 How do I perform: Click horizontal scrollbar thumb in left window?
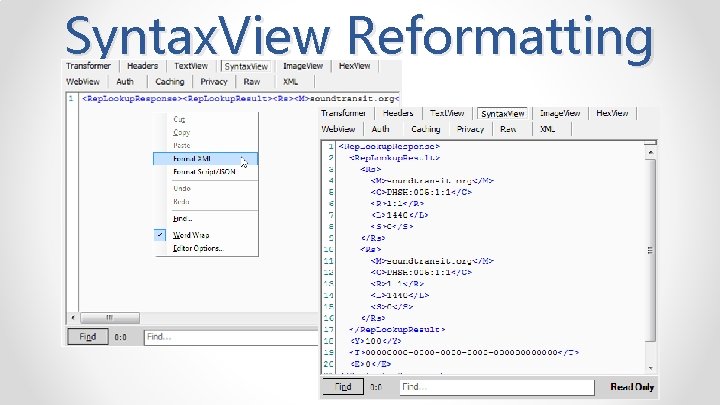110,317
